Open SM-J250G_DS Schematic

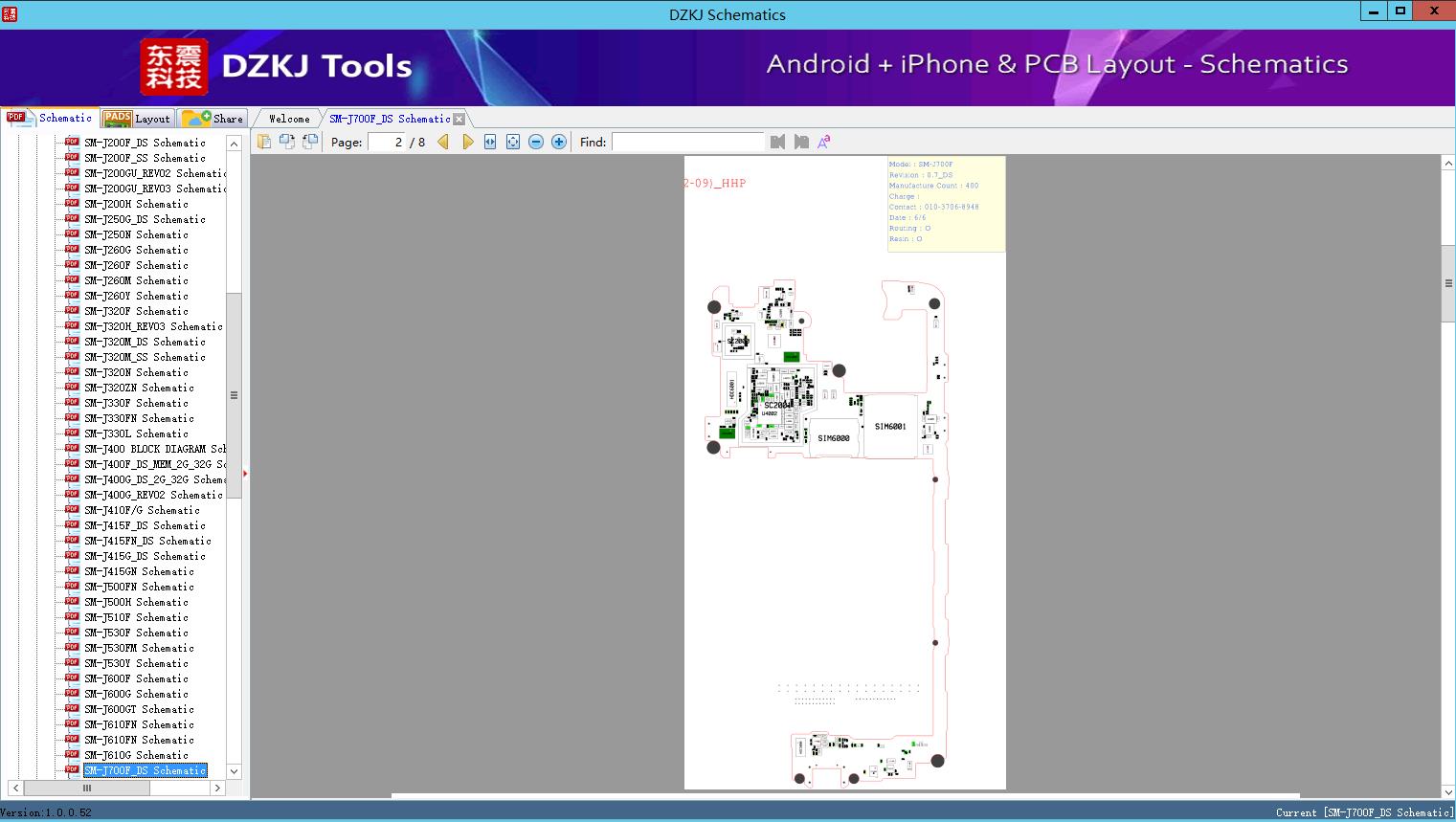click(x=145, y=219)
